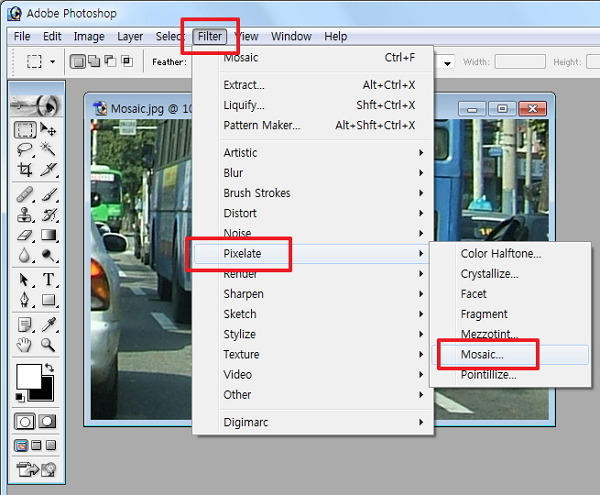The width and height of the screenshot is (600, 495).
Task: Switch to Standard Screen mode
Action: pyautogui.click(x=21, y=445)
